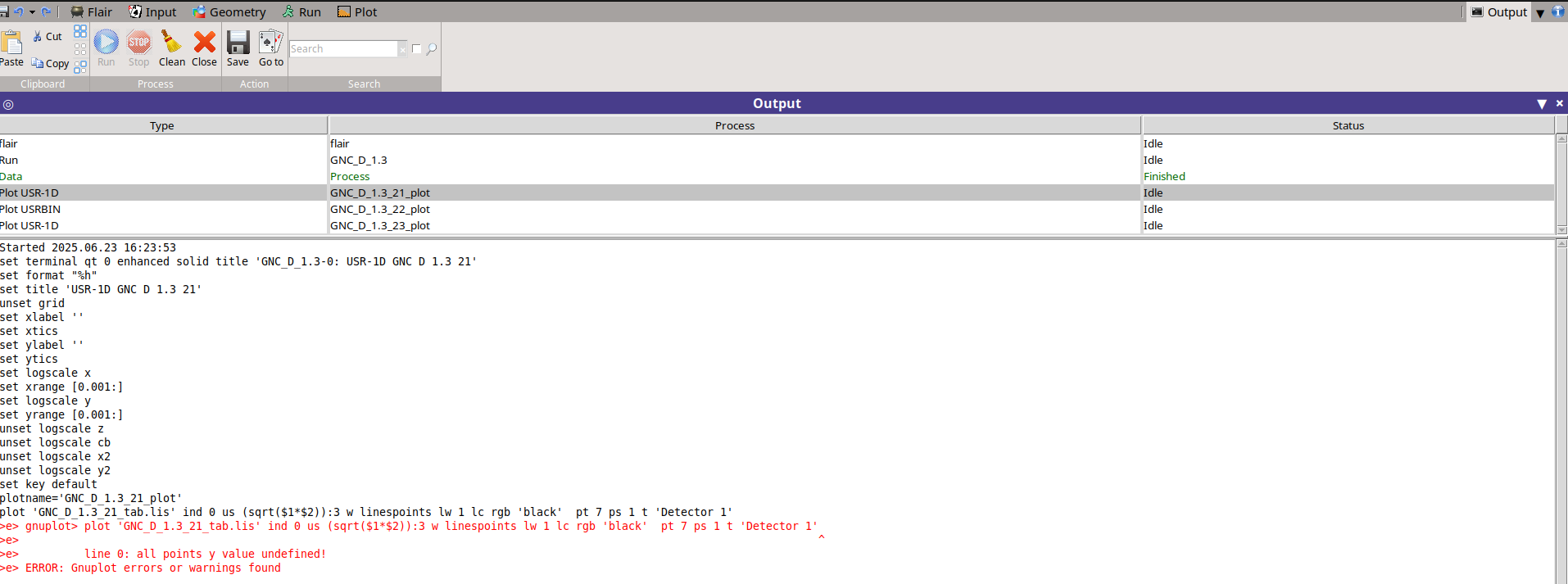
Task: Click inside the Search input field
Action: coord(343,49)
